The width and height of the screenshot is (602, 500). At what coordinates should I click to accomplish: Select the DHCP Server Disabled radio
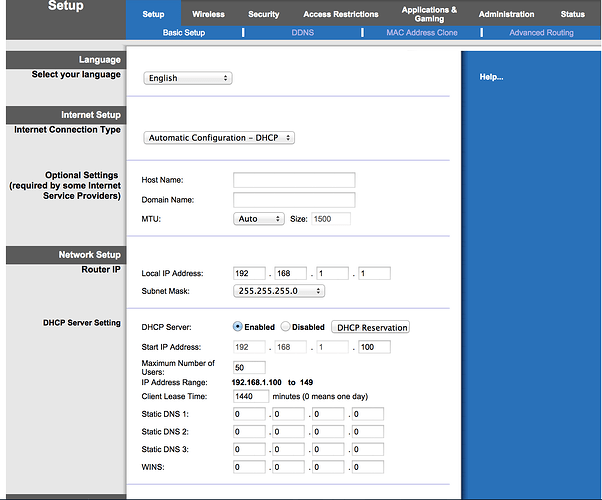tap(285, 326)
